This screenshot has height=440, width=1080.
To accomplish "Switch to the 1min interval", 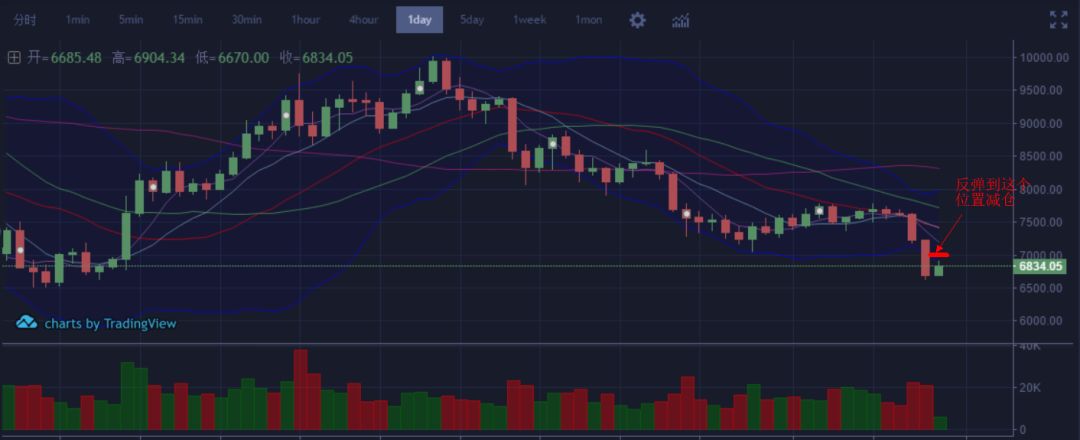I will tap(77, 20).
